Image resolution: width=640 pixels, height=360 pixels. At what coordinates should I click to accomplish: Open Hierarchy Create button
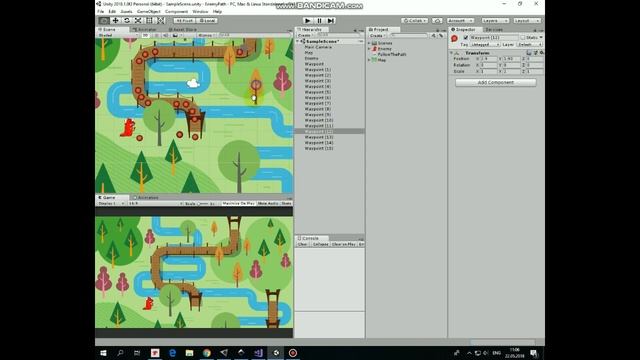[305, 36]
